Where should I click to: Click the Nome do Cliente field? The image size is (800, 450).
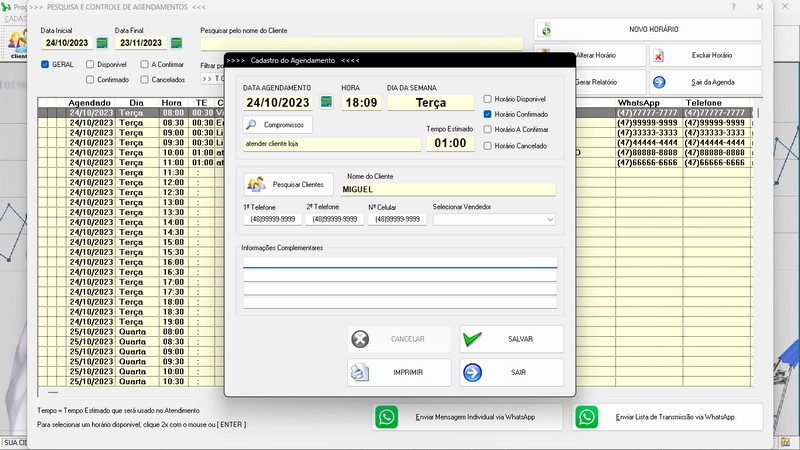click(448, 189)
